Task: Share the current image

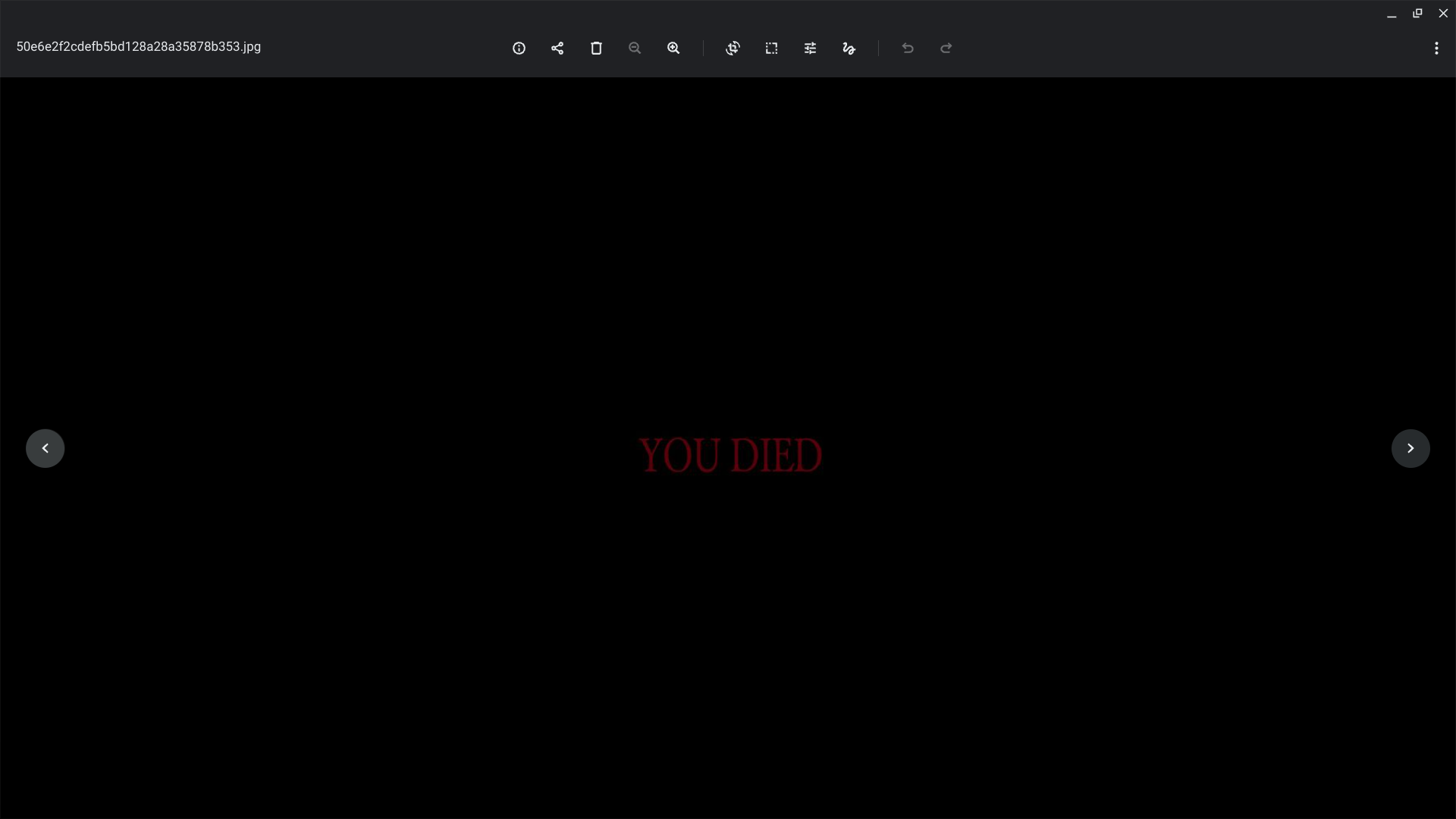Action: pyautogui.click(x=557, y=49)
